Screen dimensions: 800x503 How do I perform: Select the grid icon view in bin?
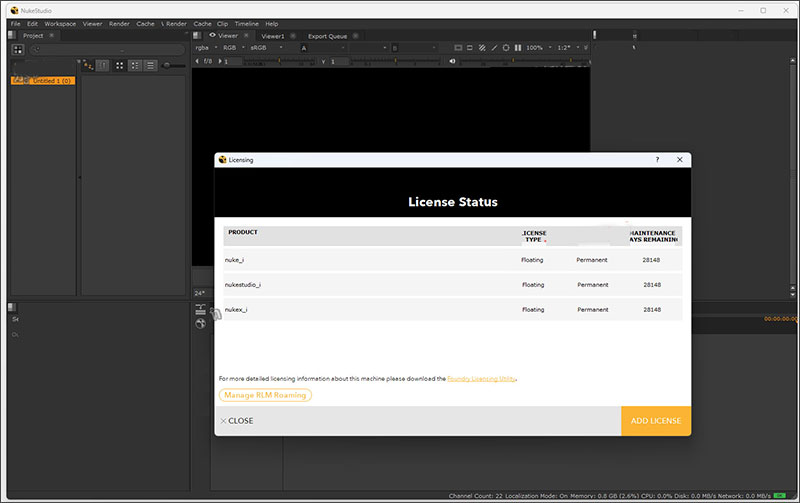[119, 65]
